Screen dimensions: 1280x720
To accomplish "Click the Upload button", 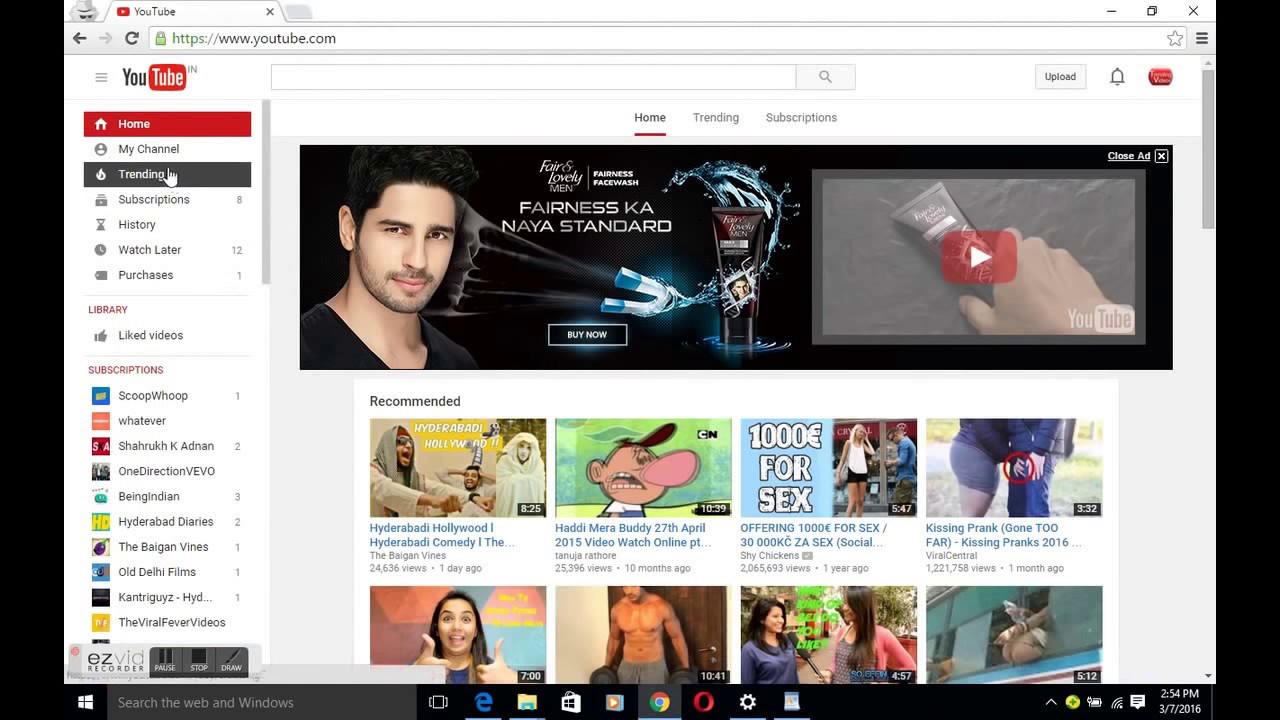I will [1060, 77].
